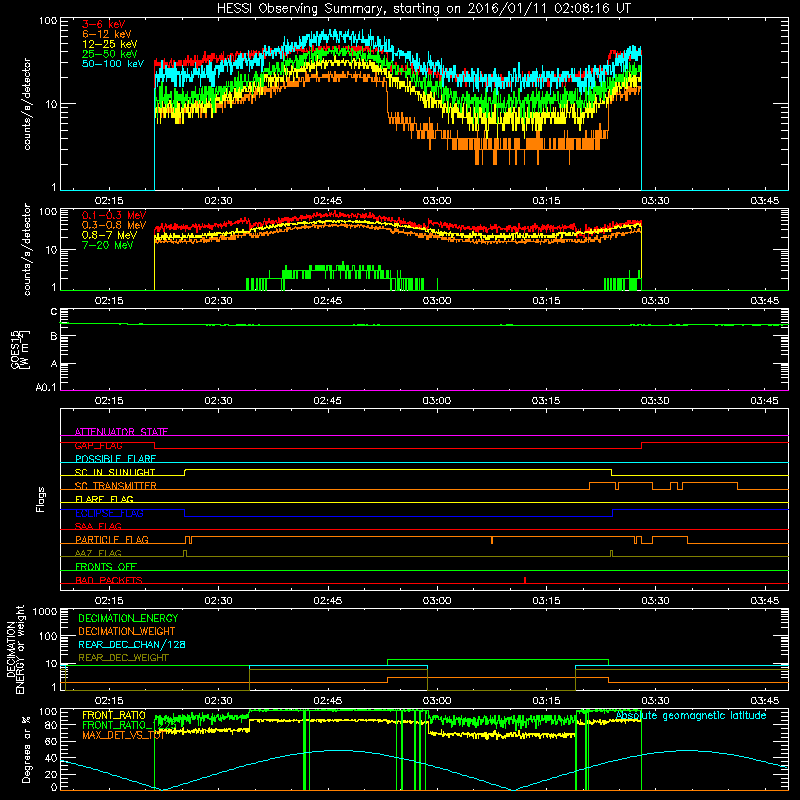Pick the SC_TRANSMITTER flag label
This screenshot has width=800, height=800.
point(115,486)
